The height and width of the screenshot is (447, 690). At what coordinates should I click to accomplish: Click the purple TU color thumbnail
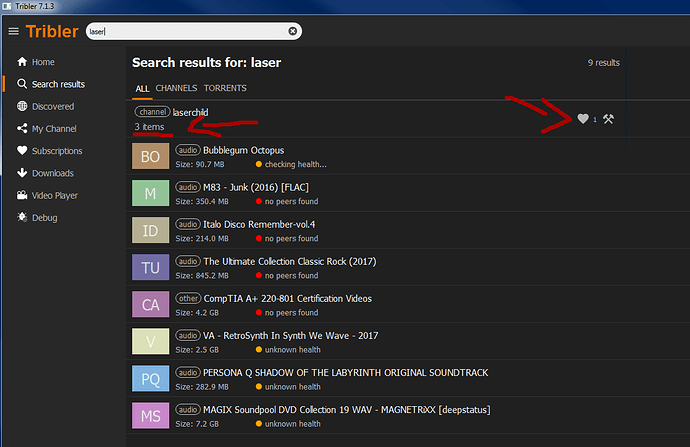(x=150, y=267)
